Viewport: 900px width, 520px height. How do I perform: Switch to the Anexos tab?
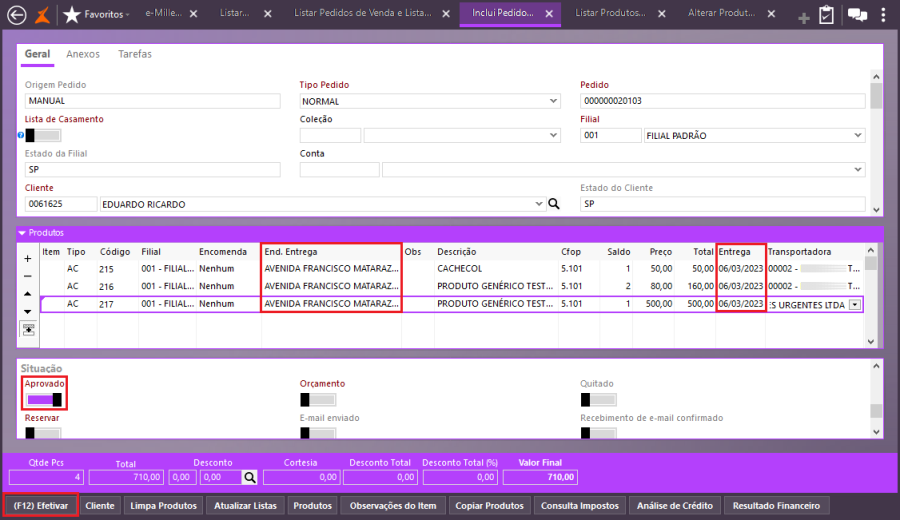[83, 54]
